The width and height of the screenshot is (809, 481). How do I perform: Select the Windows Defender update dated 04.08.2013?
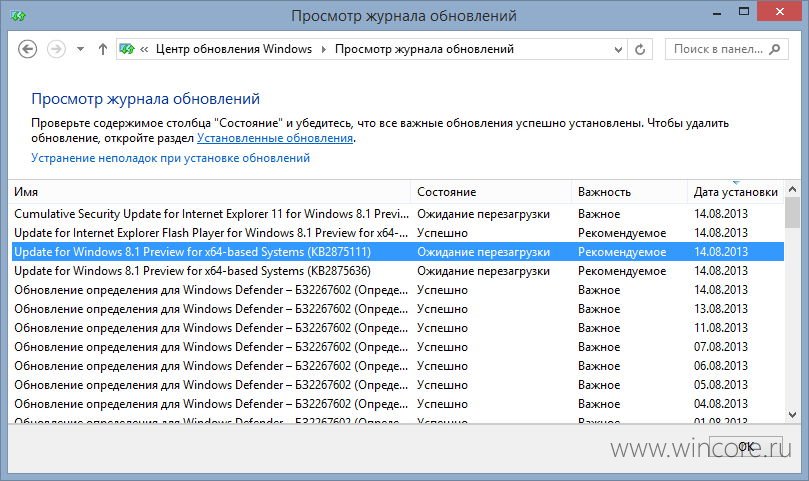pos(397,404)
